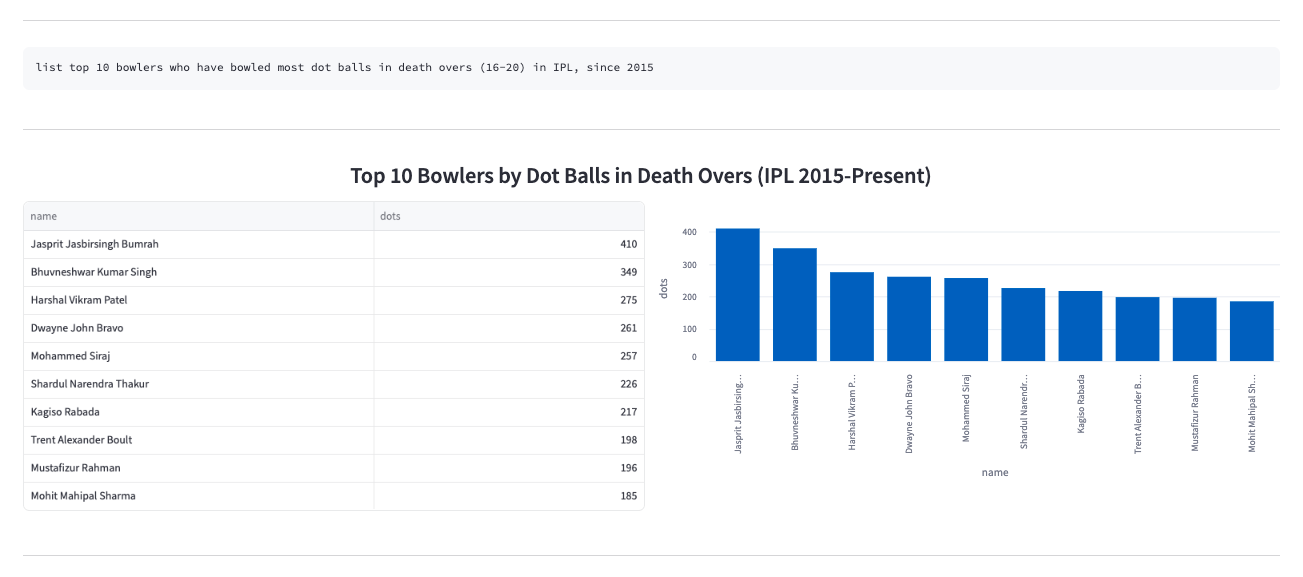Viewport: 1303px width, 577px height.
Task: Click the chart title heading text
Action: [x=640, y=176]
